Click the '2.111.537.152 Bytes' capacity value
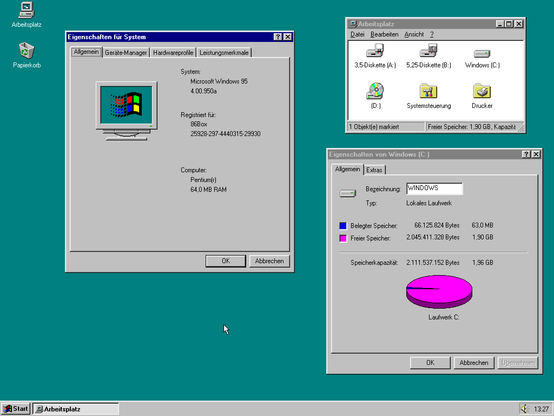Screen dimensions: 554x416 (433, 262)
